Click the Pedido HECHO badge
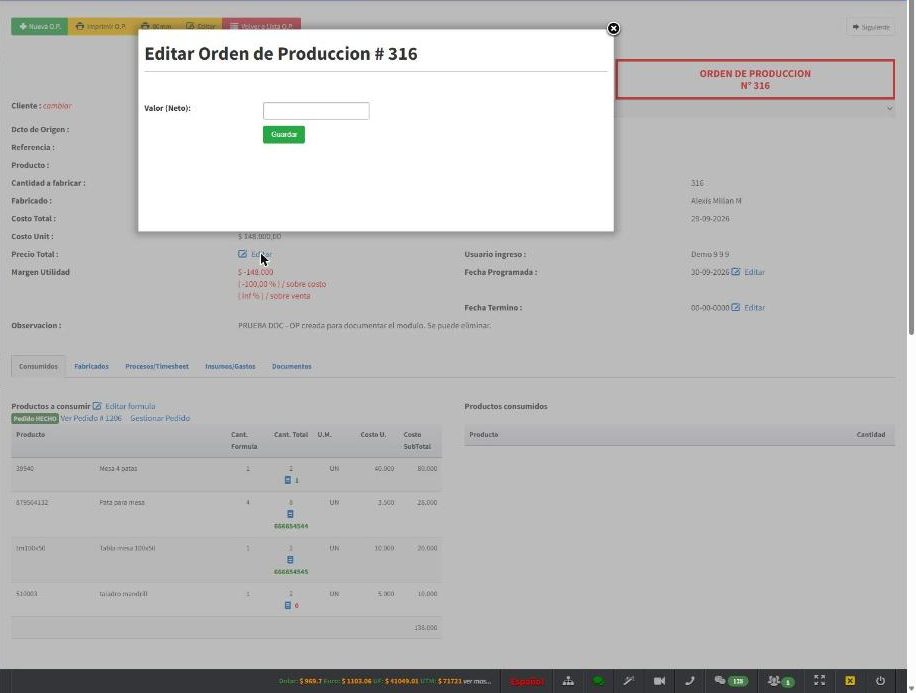916x693 pixels. click(x=35, y=418)
